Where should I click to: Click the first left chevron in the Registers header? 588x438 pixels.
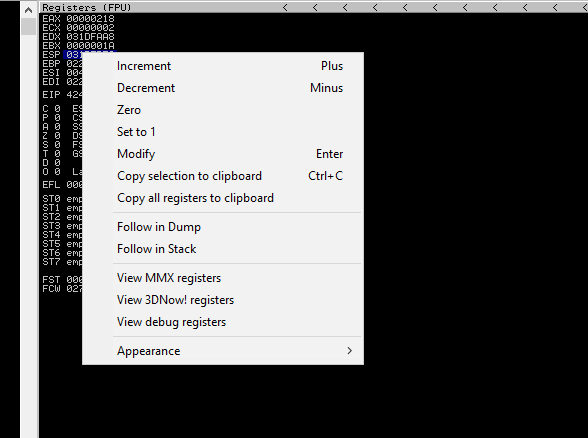coord(285,8)
